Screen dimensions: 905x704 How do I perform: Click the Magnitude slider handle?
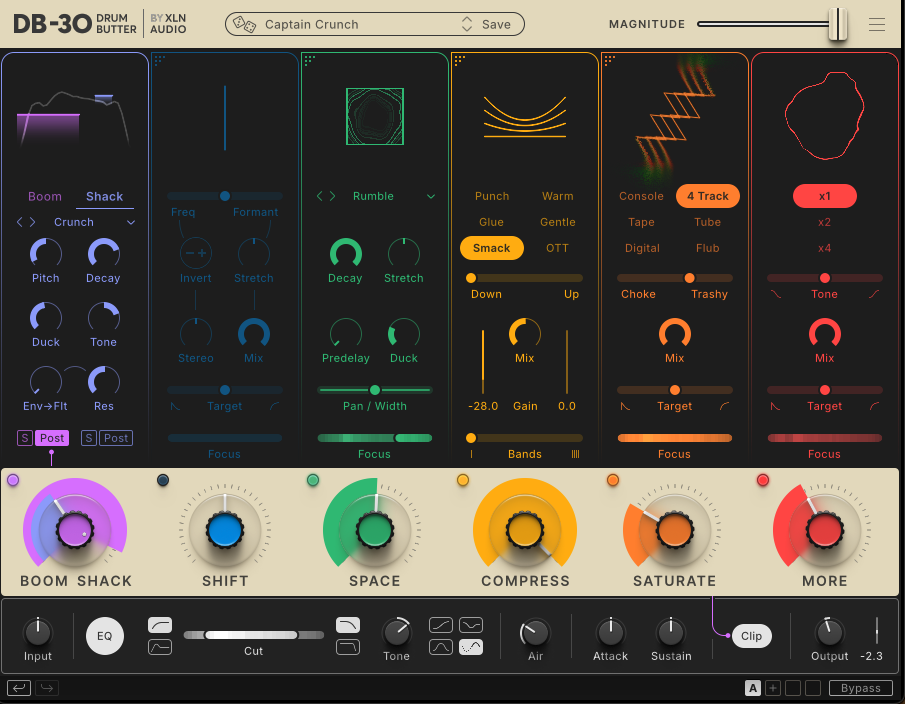tap(837, 24)
